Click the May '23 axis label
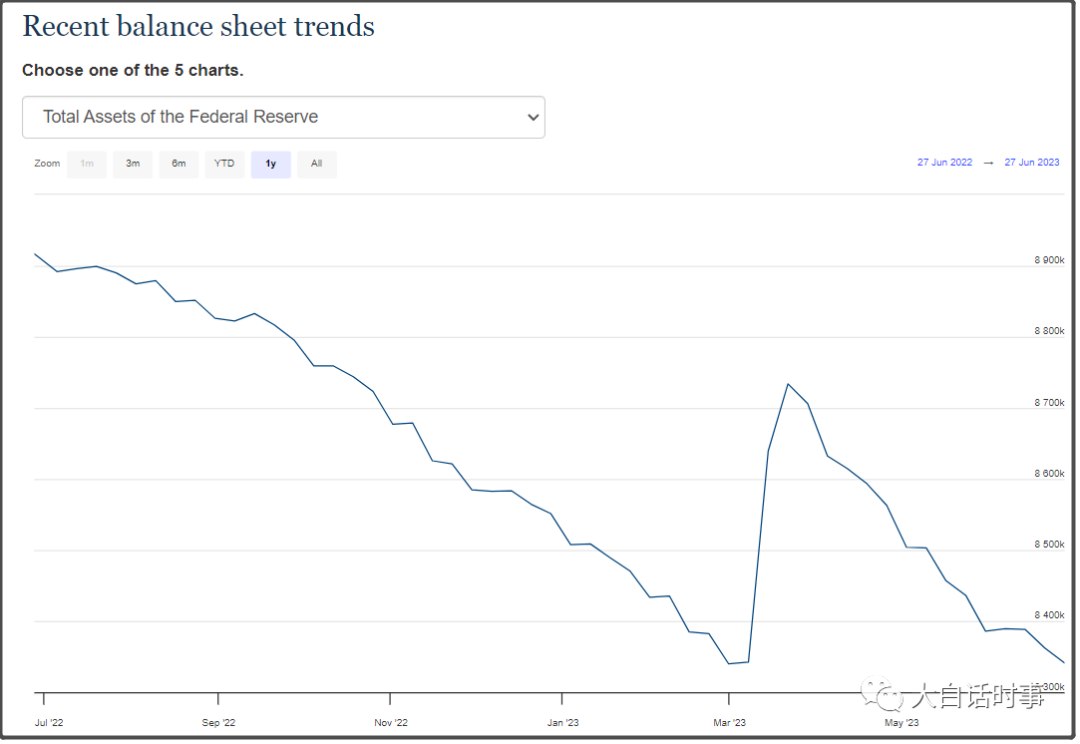 click(x=902, y=723)
